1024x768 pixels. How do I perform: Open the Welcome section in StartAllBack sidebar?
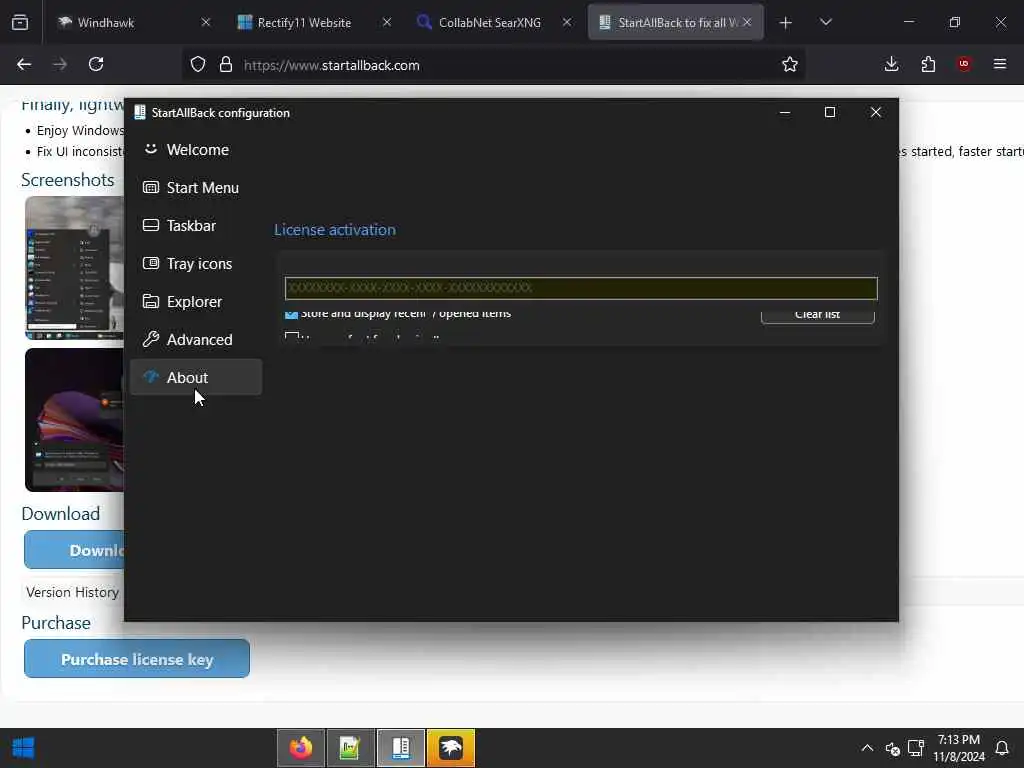(196, 150)
